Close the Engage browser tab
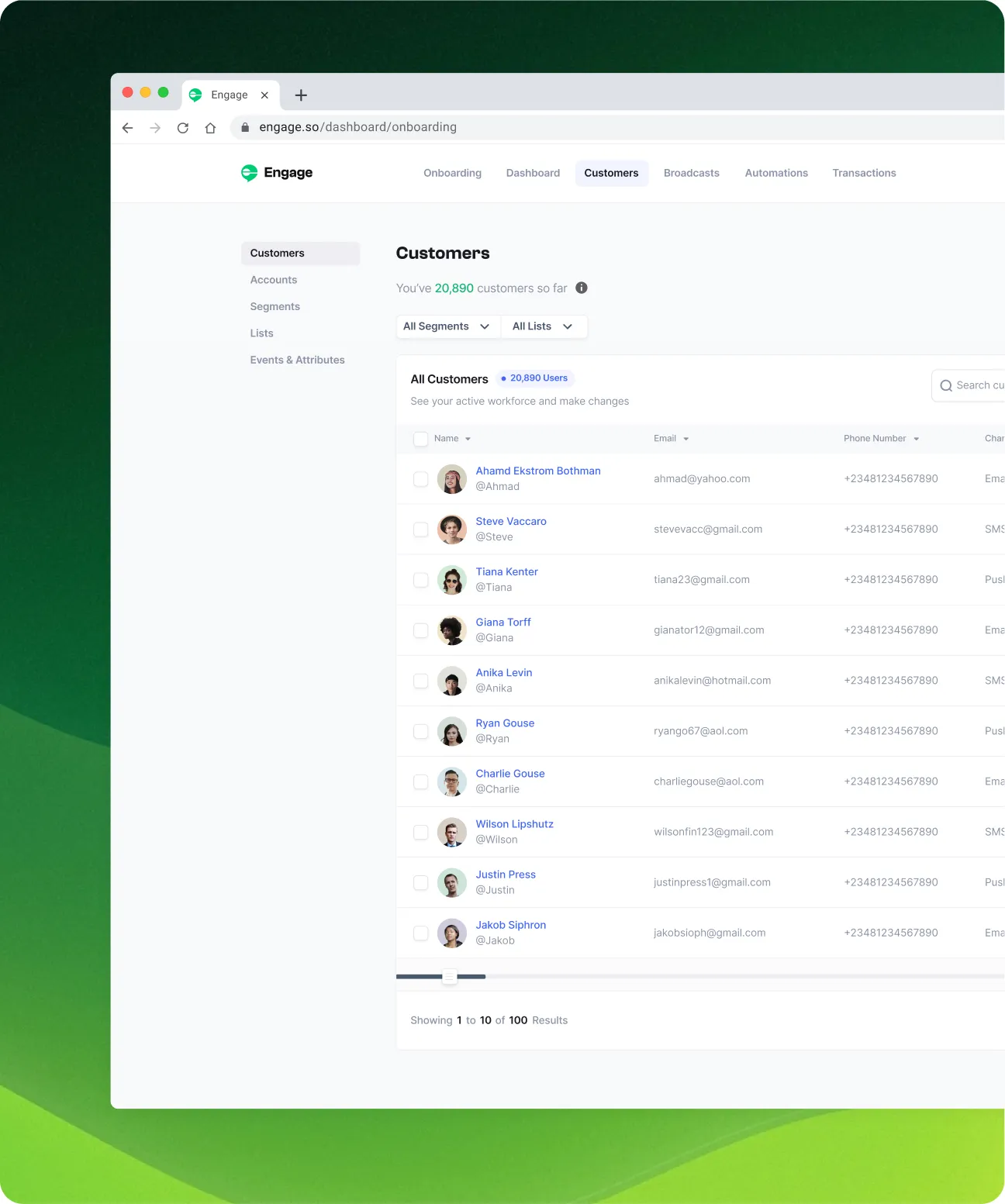Viewport: 1005px width, 1204px height. click(264, 95)
